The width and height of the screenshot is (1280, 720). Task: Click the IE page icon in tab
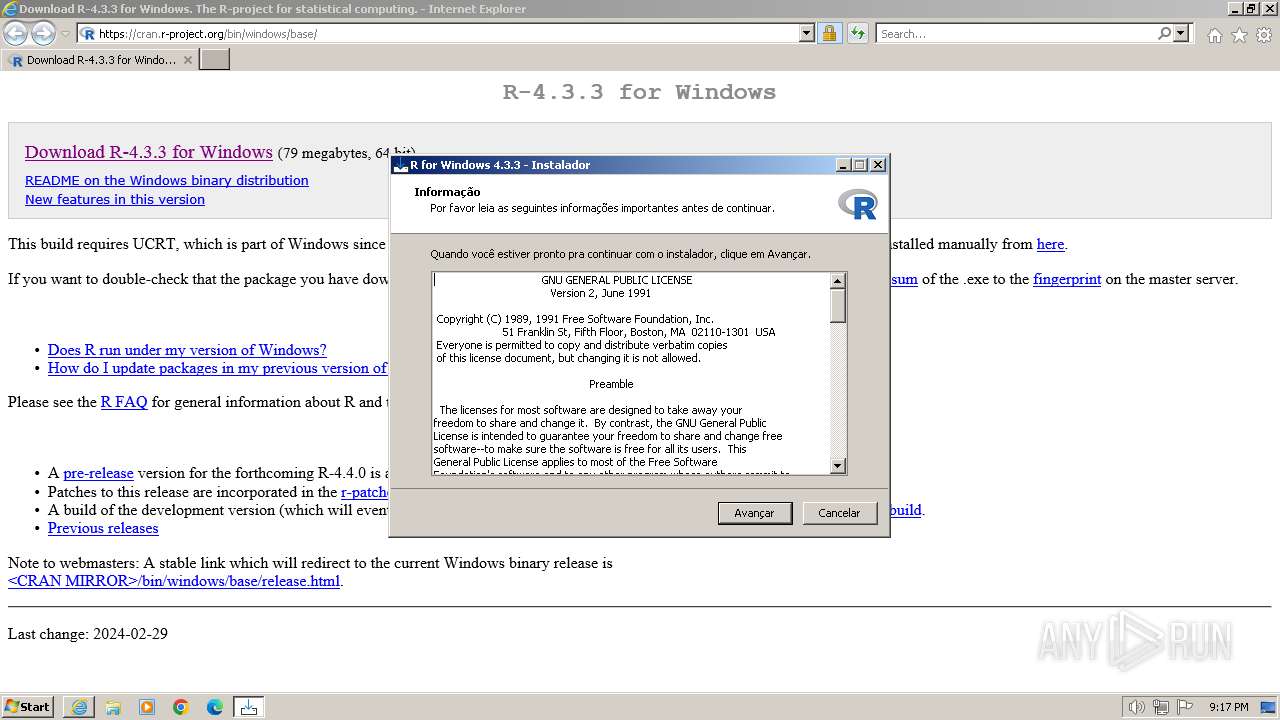[x=15, y=60]
